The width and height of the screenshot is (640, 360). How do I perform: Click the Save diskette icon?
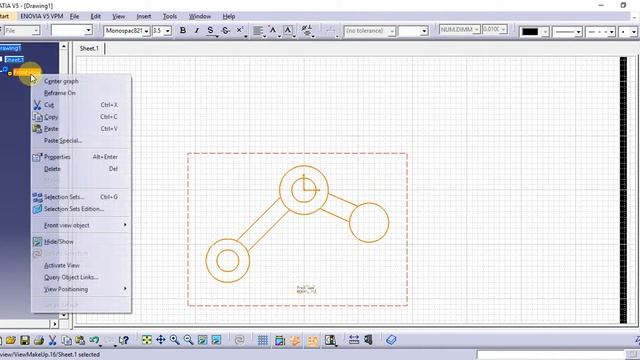[25, 340]
